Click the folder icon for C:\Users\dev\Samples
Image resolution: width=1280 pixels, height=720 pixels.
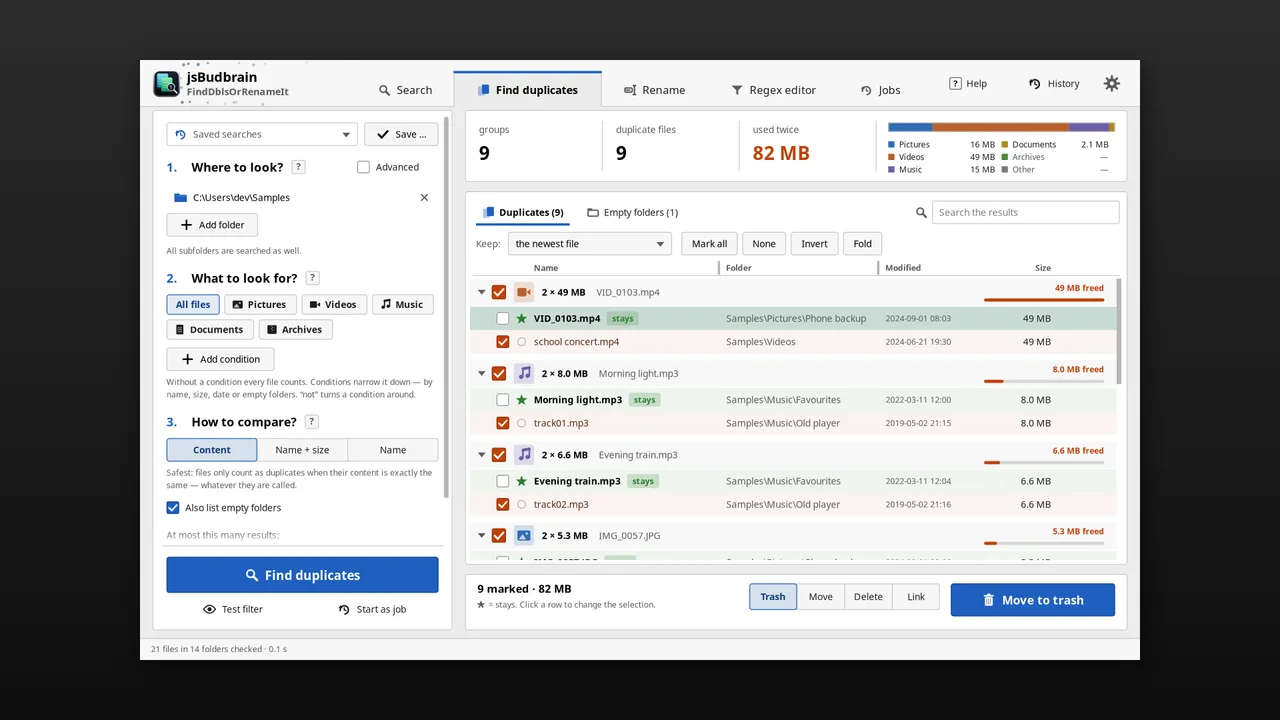180,198
